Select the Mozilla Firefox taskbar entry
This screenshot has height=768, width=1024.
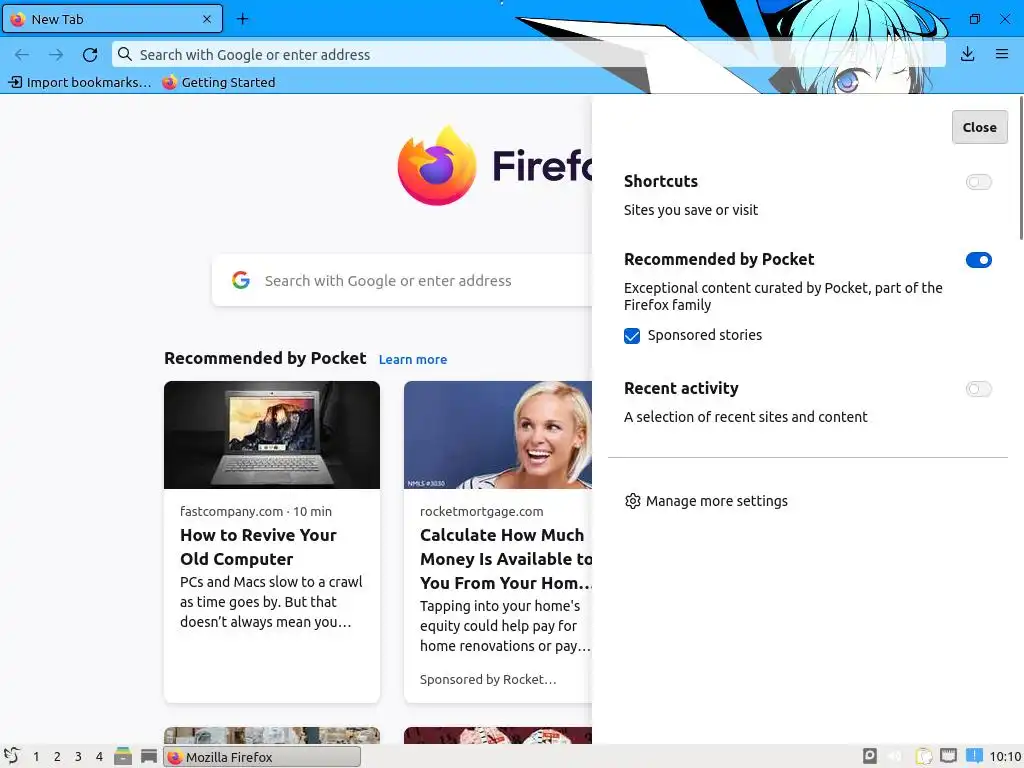261,757
